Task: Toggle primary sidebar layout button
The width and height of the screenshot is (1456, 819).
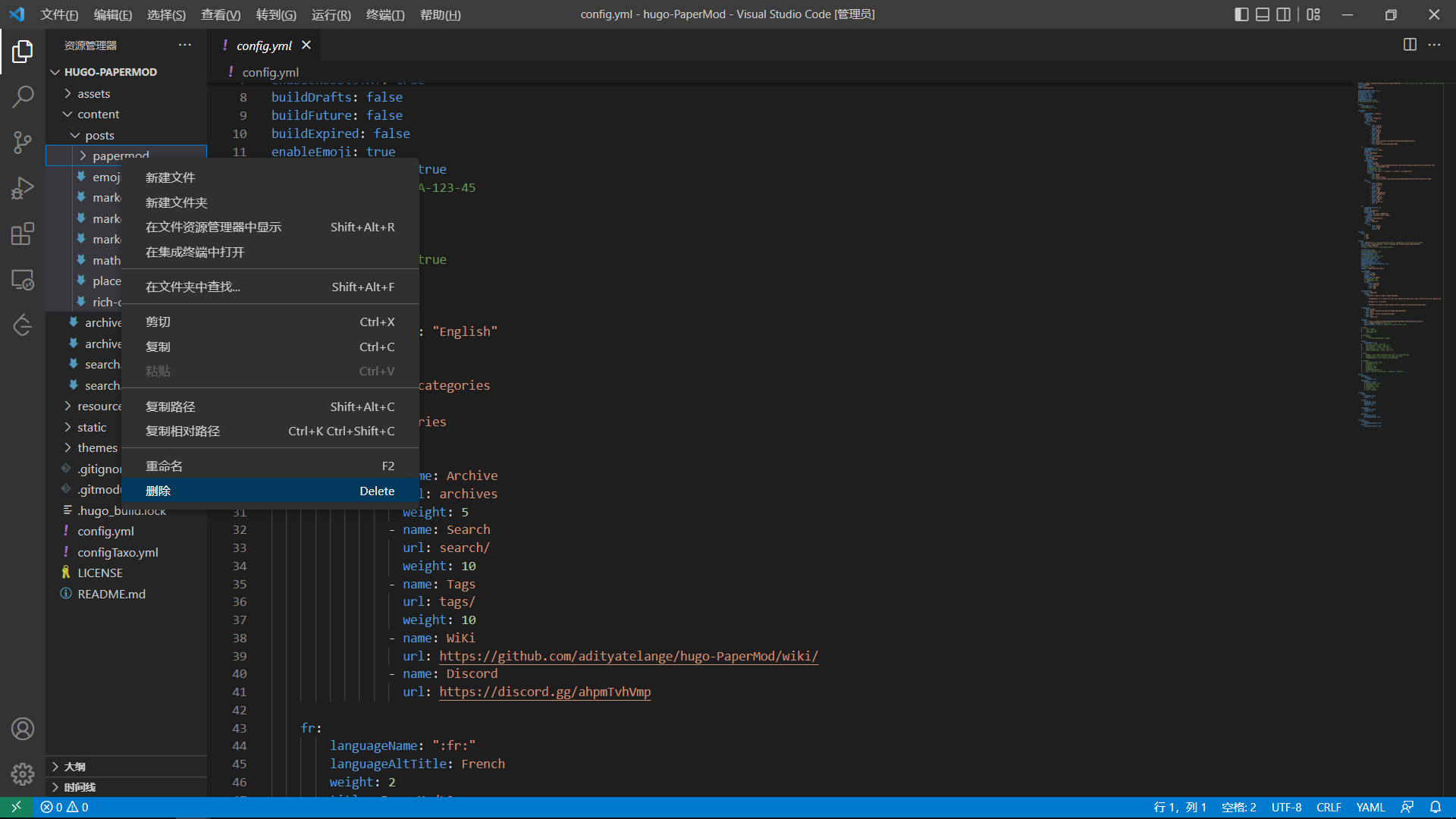Action: pos(1241,14)
